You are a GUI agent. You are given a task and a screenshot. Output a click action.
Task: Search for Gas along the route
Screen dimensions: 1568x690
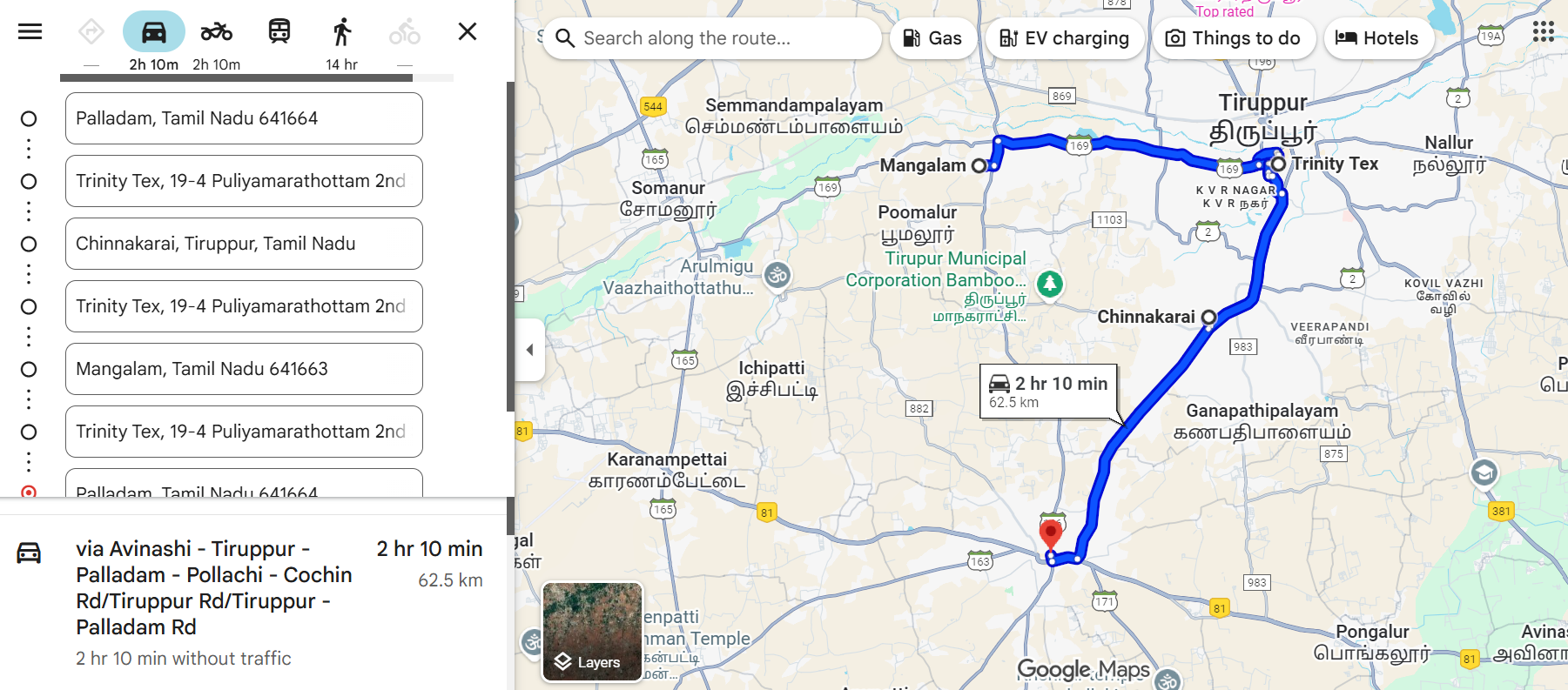click(932, 38)
